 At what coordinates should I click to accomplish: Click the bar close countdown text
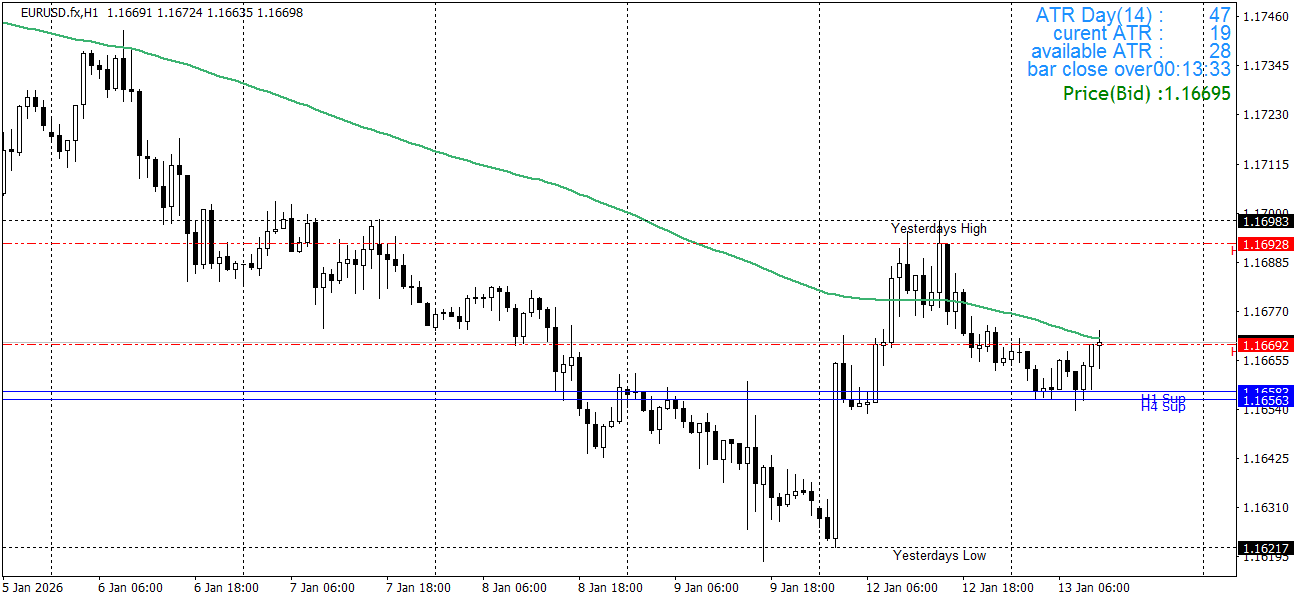(1129, 69)
